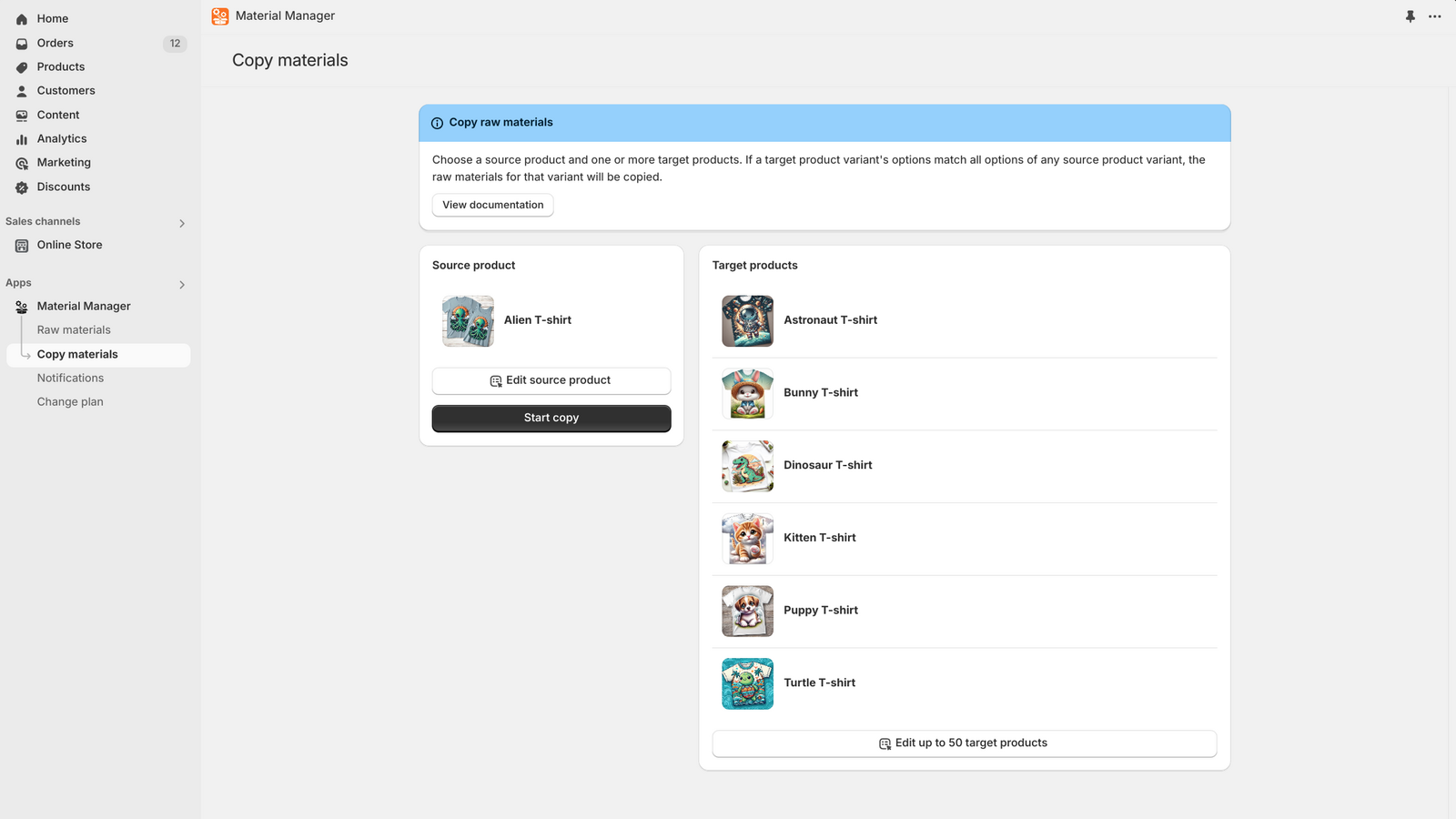1456x819 pixels.
Task: Click the Alien T-shirt thumbnail
Action: click(467, 320)
